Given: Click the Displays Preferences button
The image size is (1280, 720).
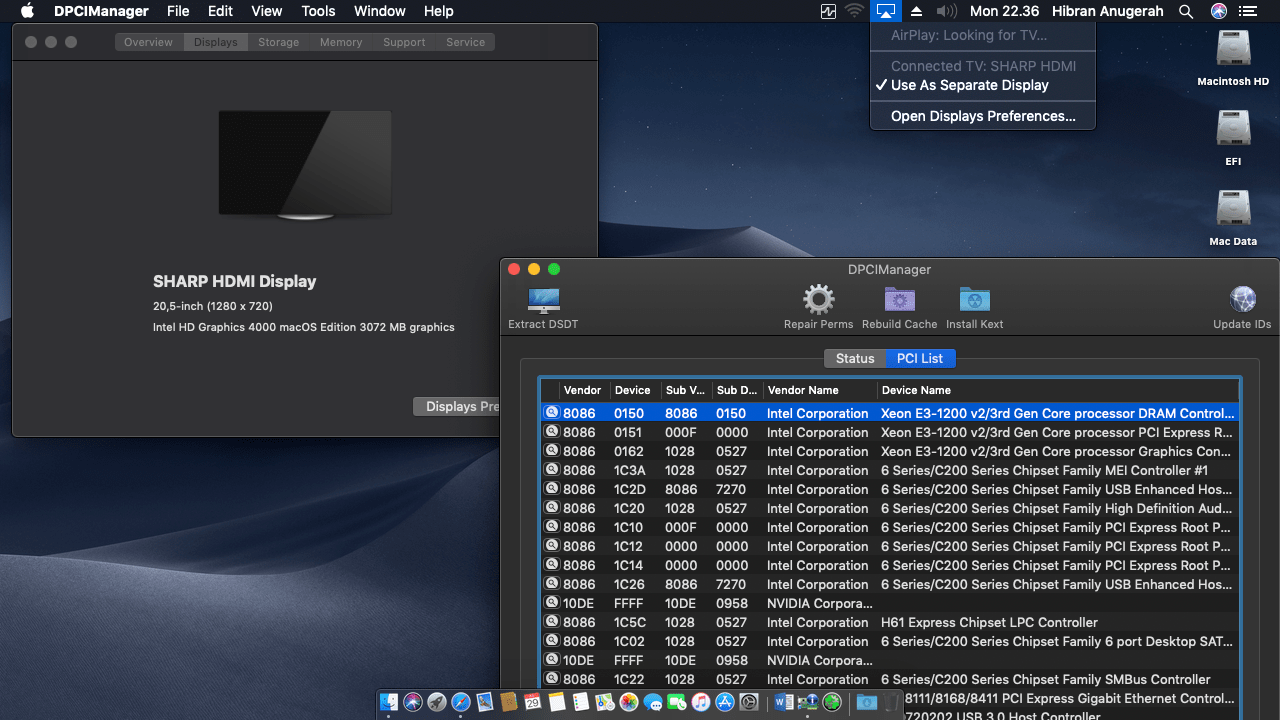Looking at the screenshot, I should tap(457, 406).
